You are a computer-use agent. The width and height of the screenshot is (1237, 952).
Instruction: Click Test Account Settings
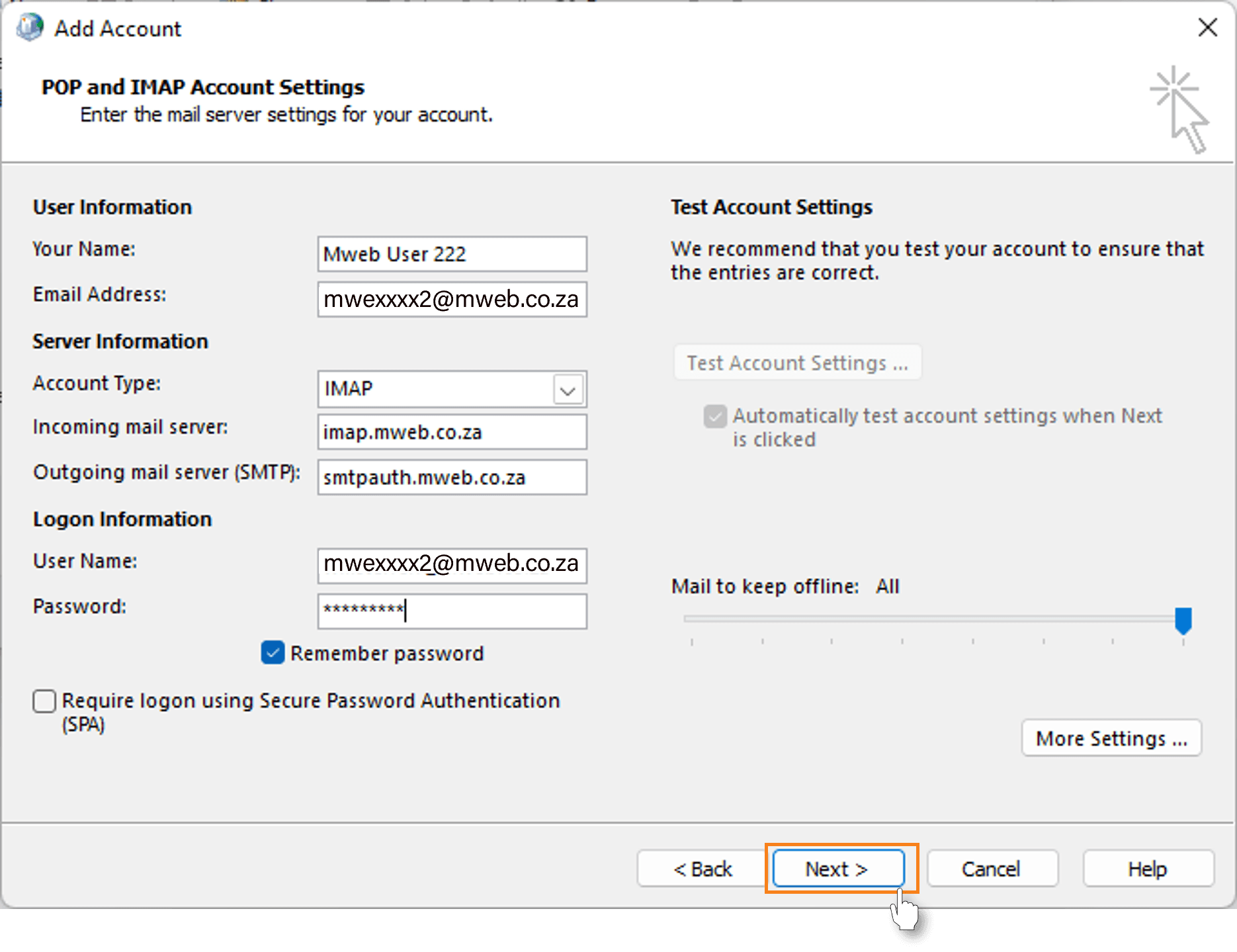tap(796, 363)
